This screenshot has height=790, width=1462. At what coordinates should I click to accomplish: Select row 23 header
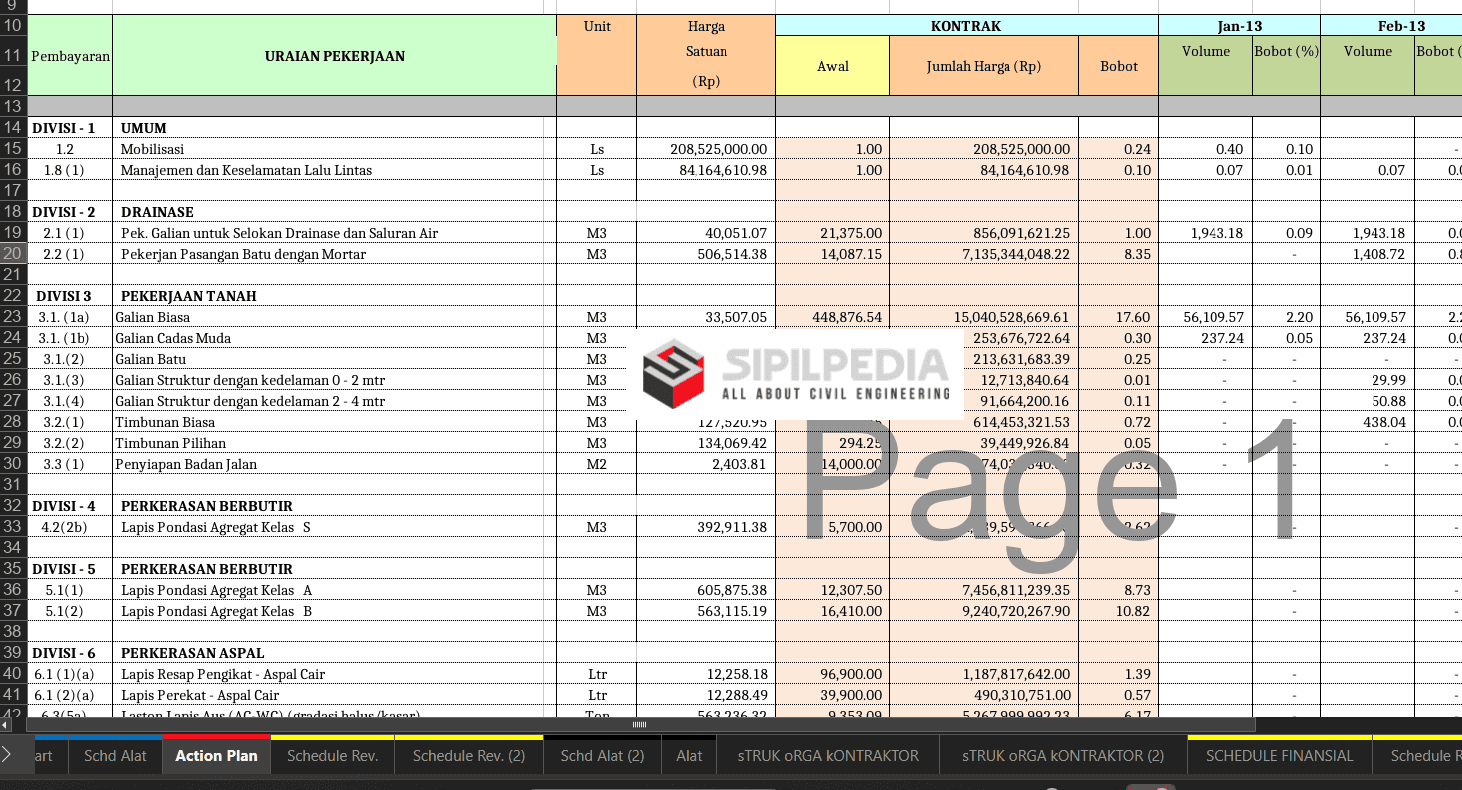click(13, 317)
